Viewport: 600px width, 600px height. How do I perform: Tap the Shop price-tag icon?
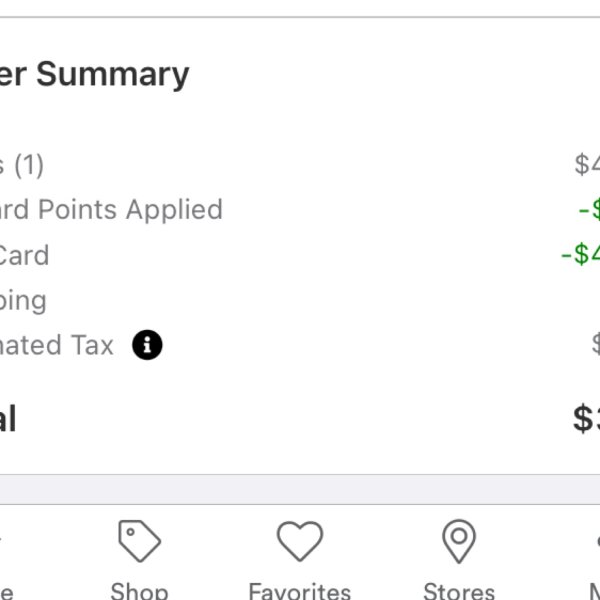click(139, 541)
